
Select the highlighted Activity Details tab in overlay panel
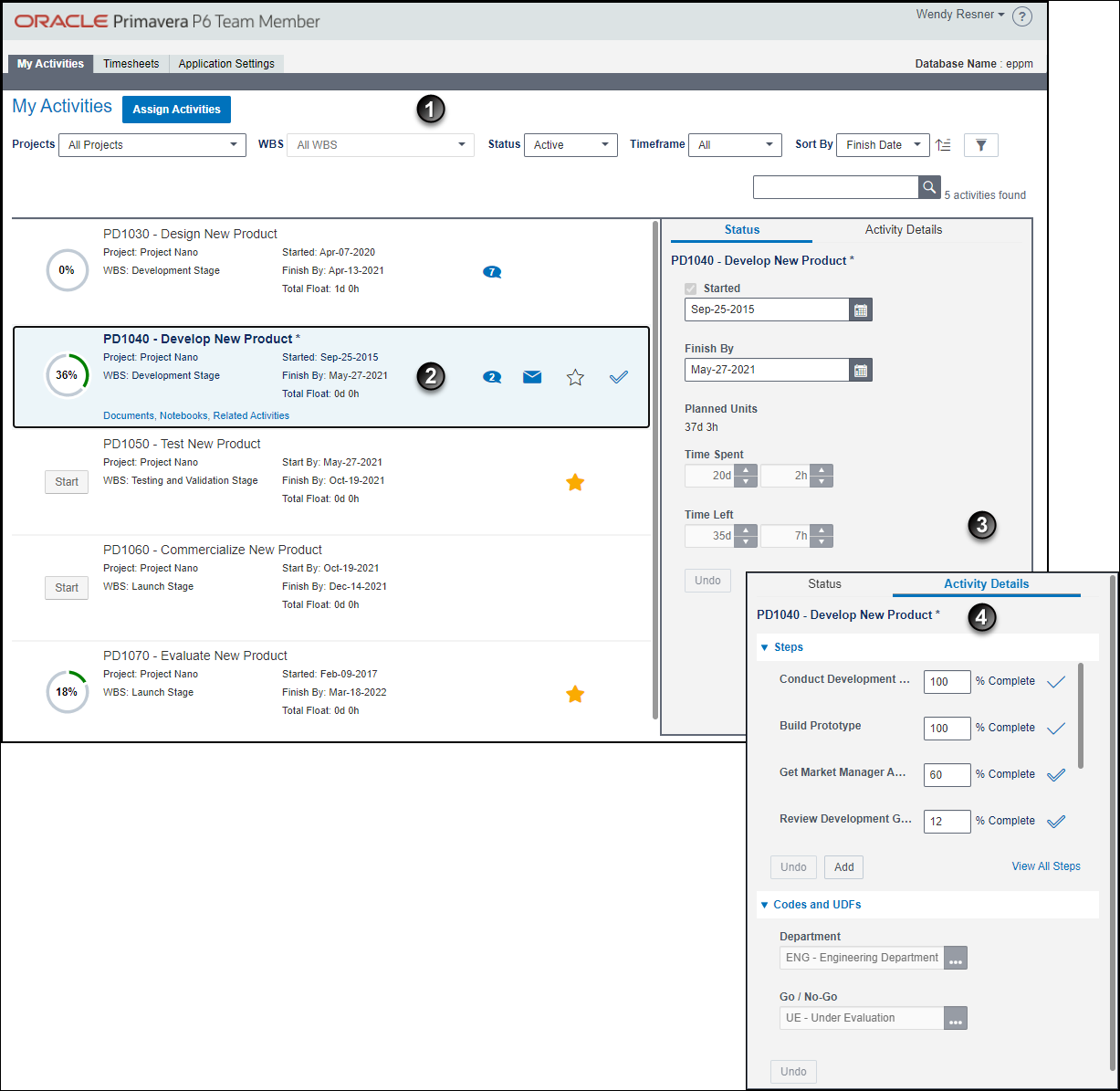987,584
